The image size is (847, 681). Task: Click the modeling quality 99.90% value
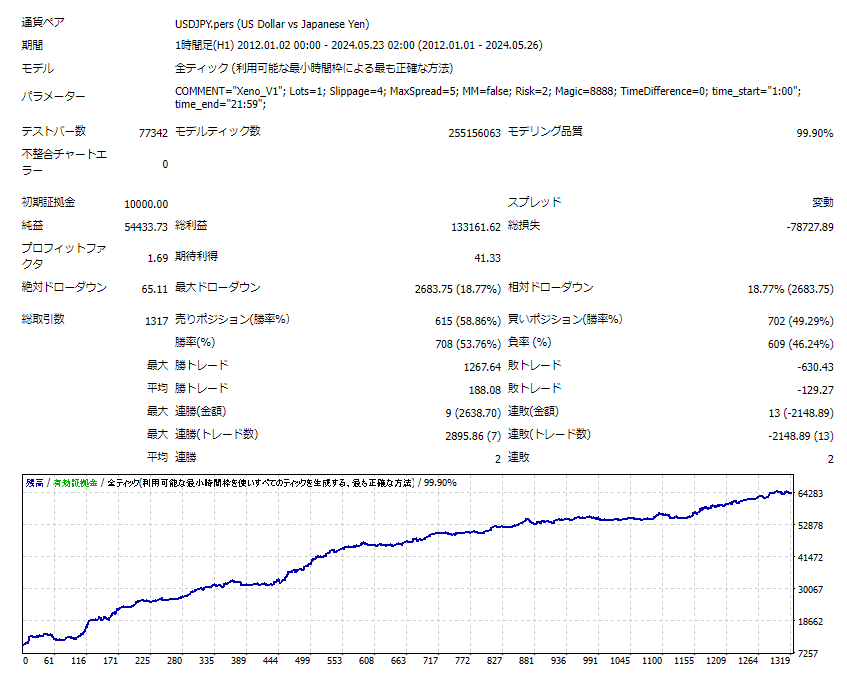click(x=815, y=133)
